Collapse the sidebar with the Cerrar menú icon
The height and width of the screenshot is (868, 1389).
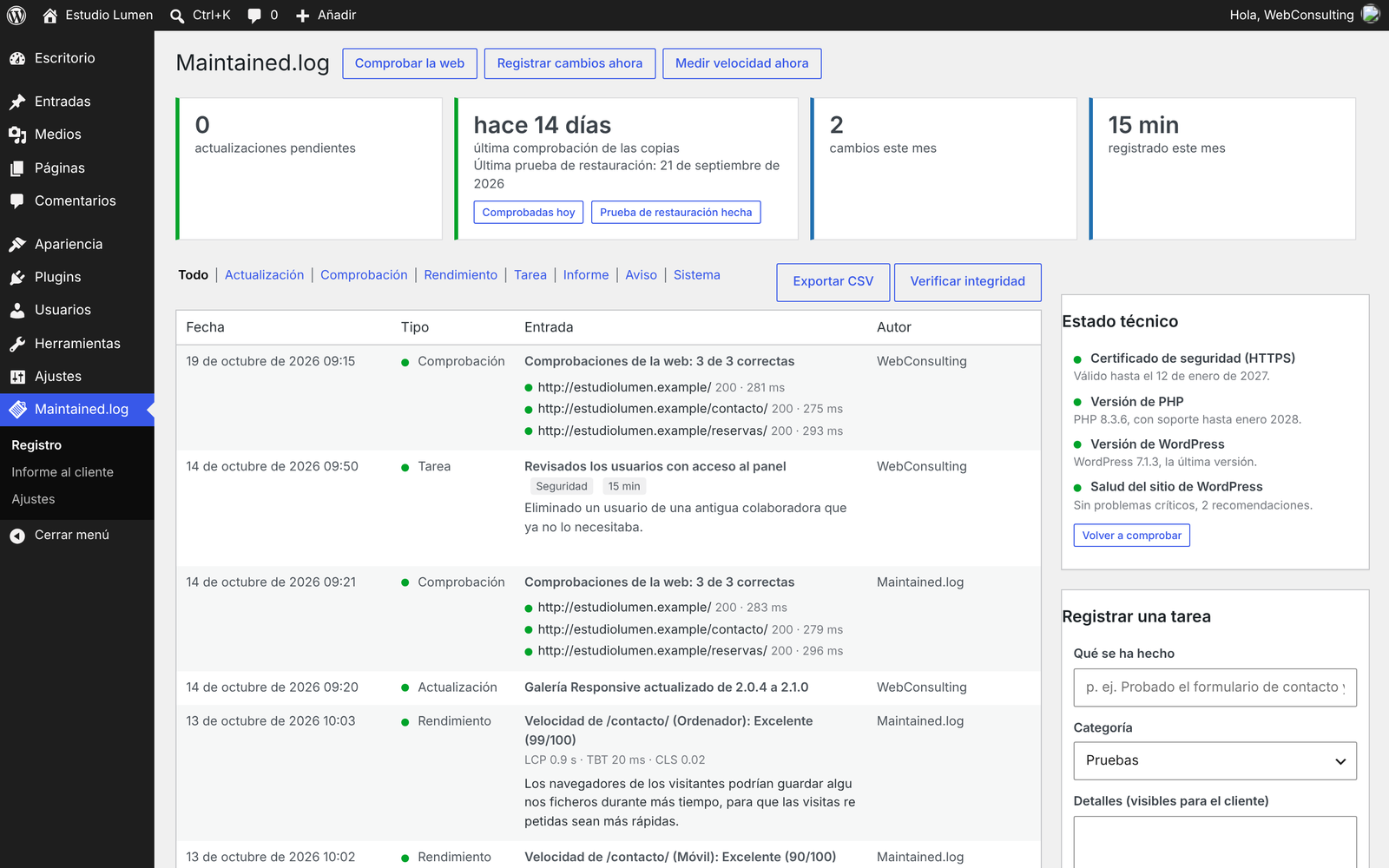[x=17, y=536]
